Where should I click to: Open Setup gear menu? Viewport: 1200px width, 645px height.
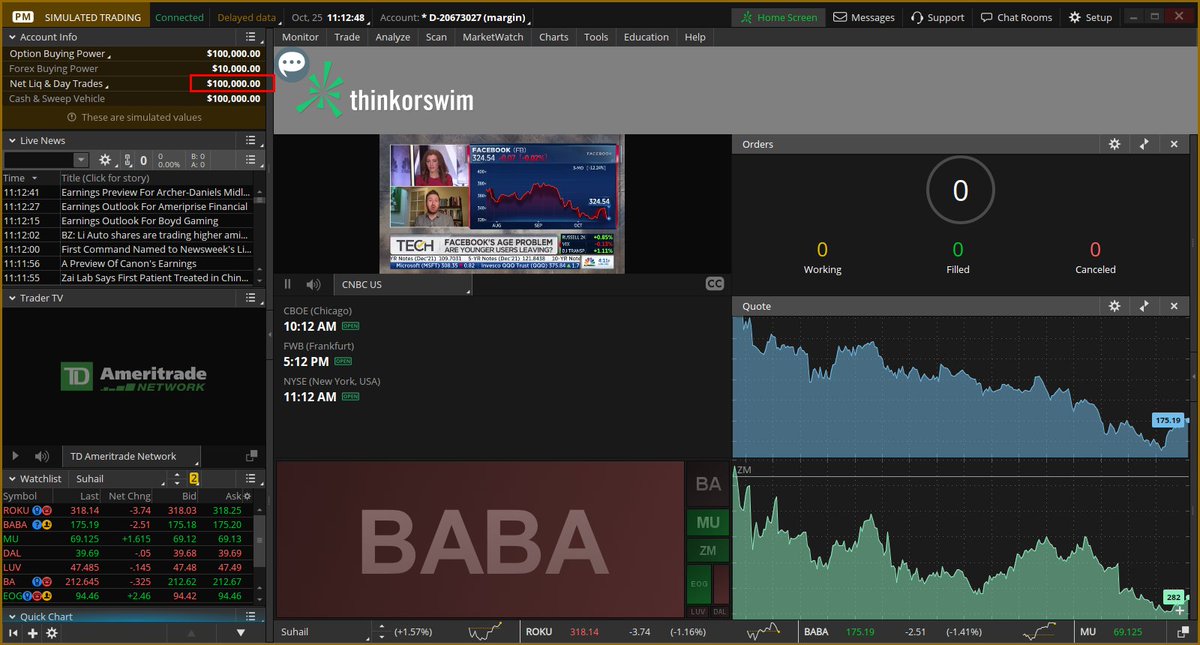coord(1090,17)
